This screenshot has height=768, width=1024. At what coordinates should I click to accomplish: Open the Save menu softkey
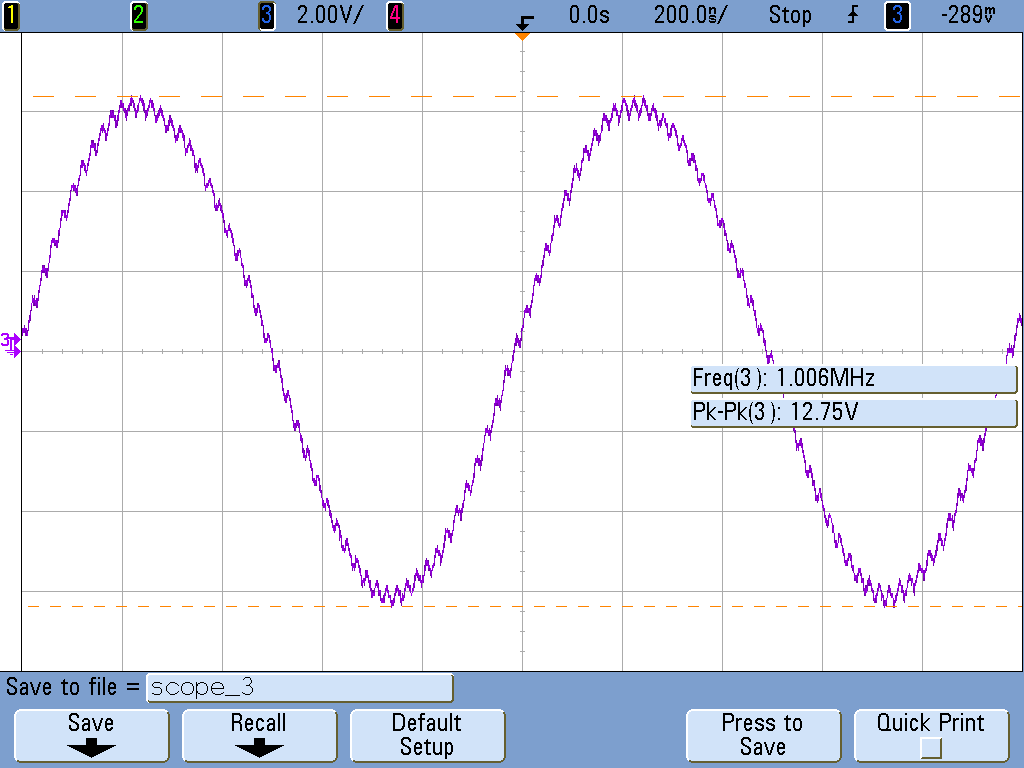click(91, 735)
